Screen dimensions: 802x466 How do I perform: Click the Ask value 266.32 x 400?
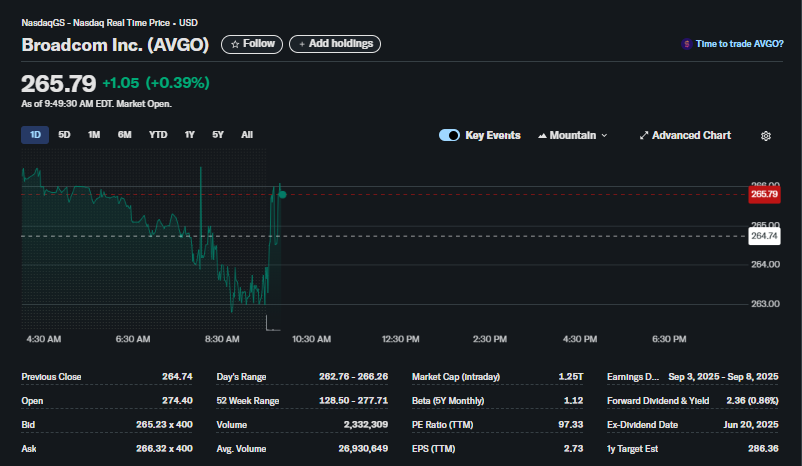164,449
